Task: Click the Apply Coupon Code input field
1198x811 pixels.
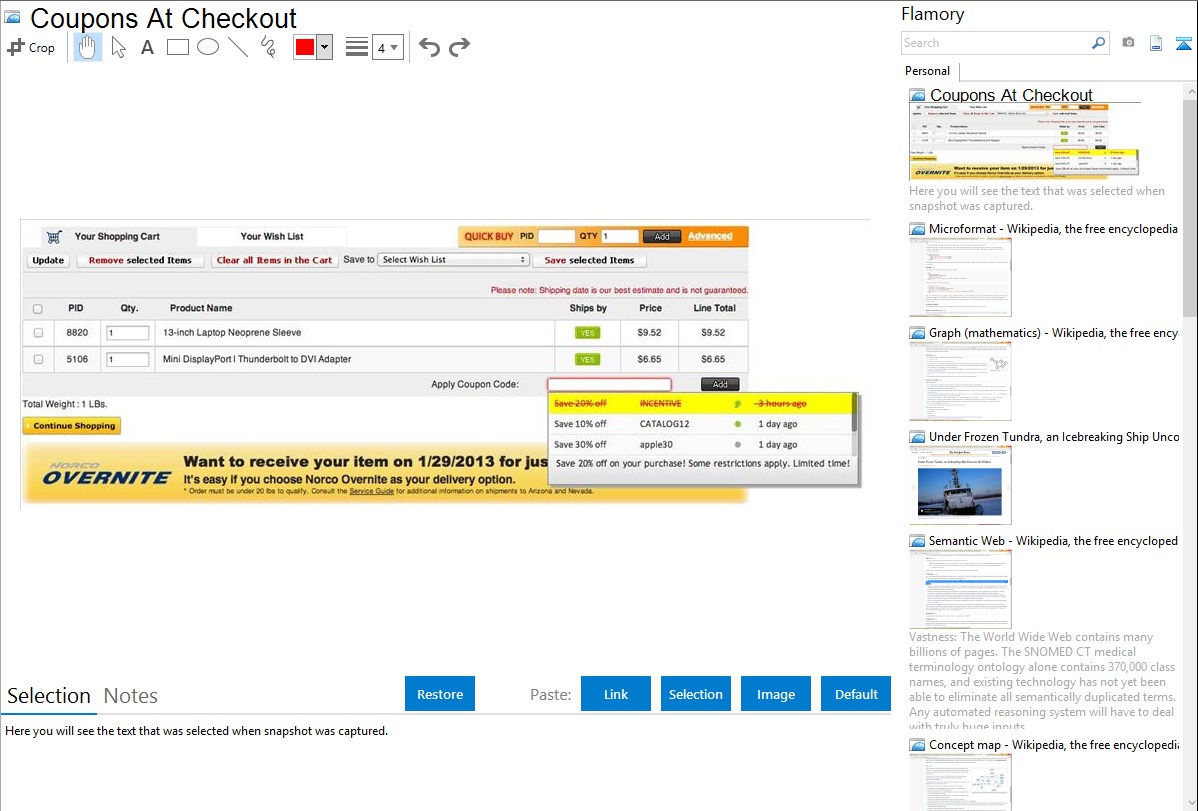Action: click(x=609, y=384)
